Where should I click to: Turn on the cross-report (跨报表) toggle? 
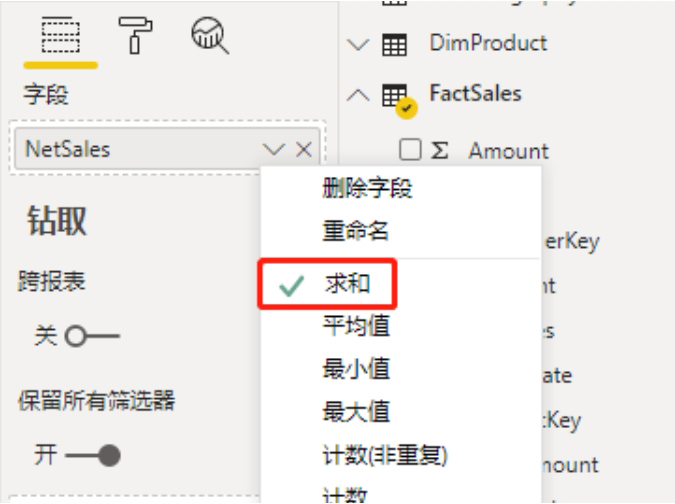92,336
